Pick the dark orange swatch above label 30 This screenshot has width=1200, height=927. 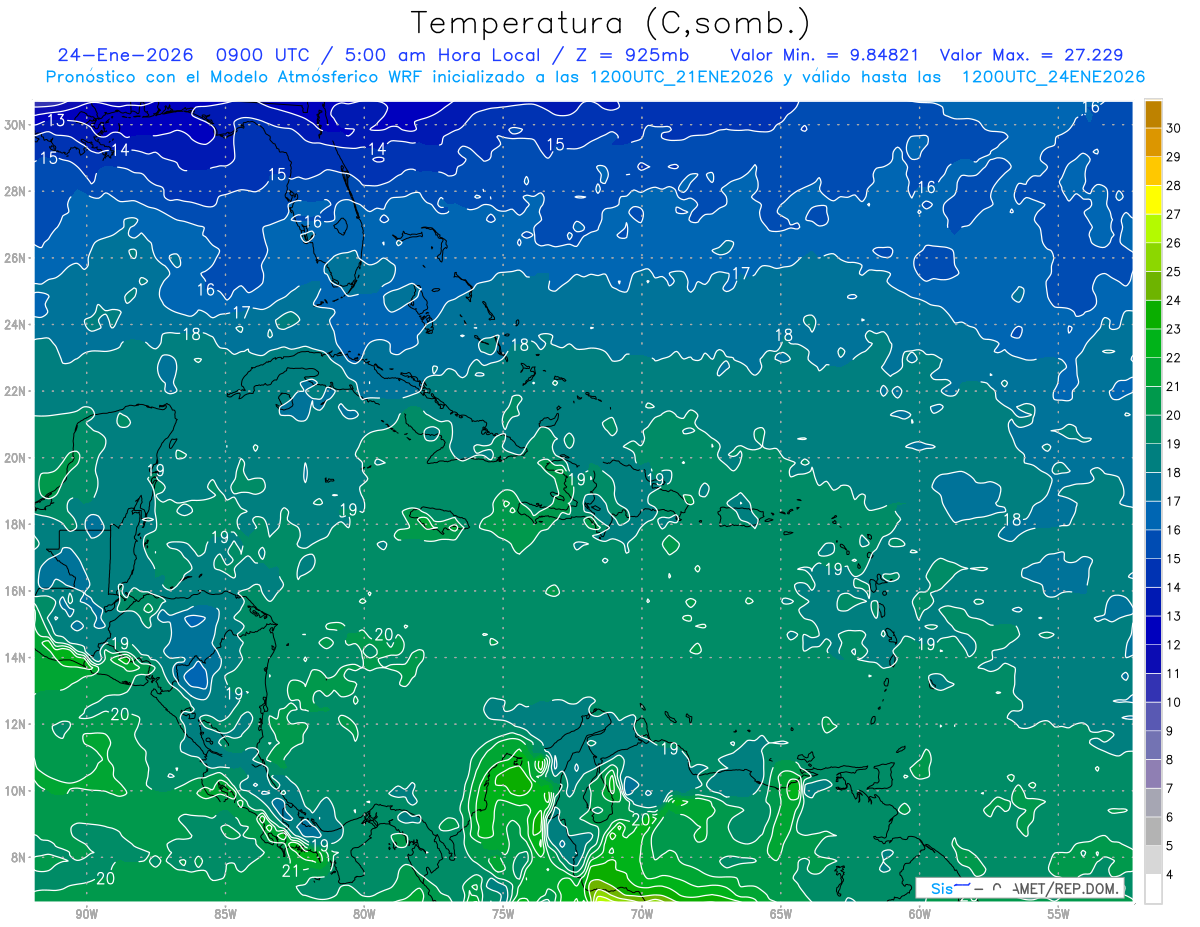tap(1153, 113)
